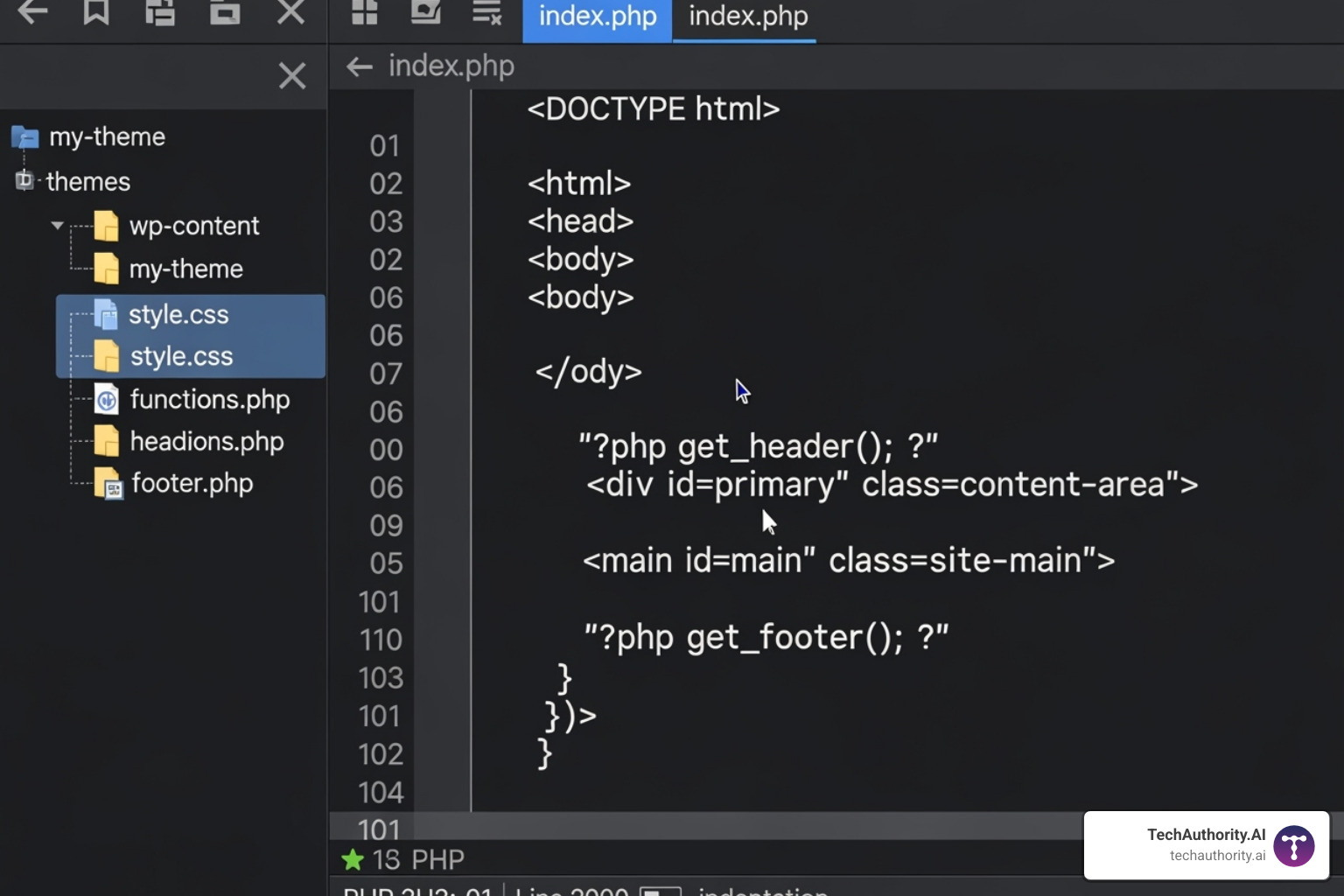Open the headions.php file
The width and height of the screenshot is (1344, 896).
[x=206, y=442]
